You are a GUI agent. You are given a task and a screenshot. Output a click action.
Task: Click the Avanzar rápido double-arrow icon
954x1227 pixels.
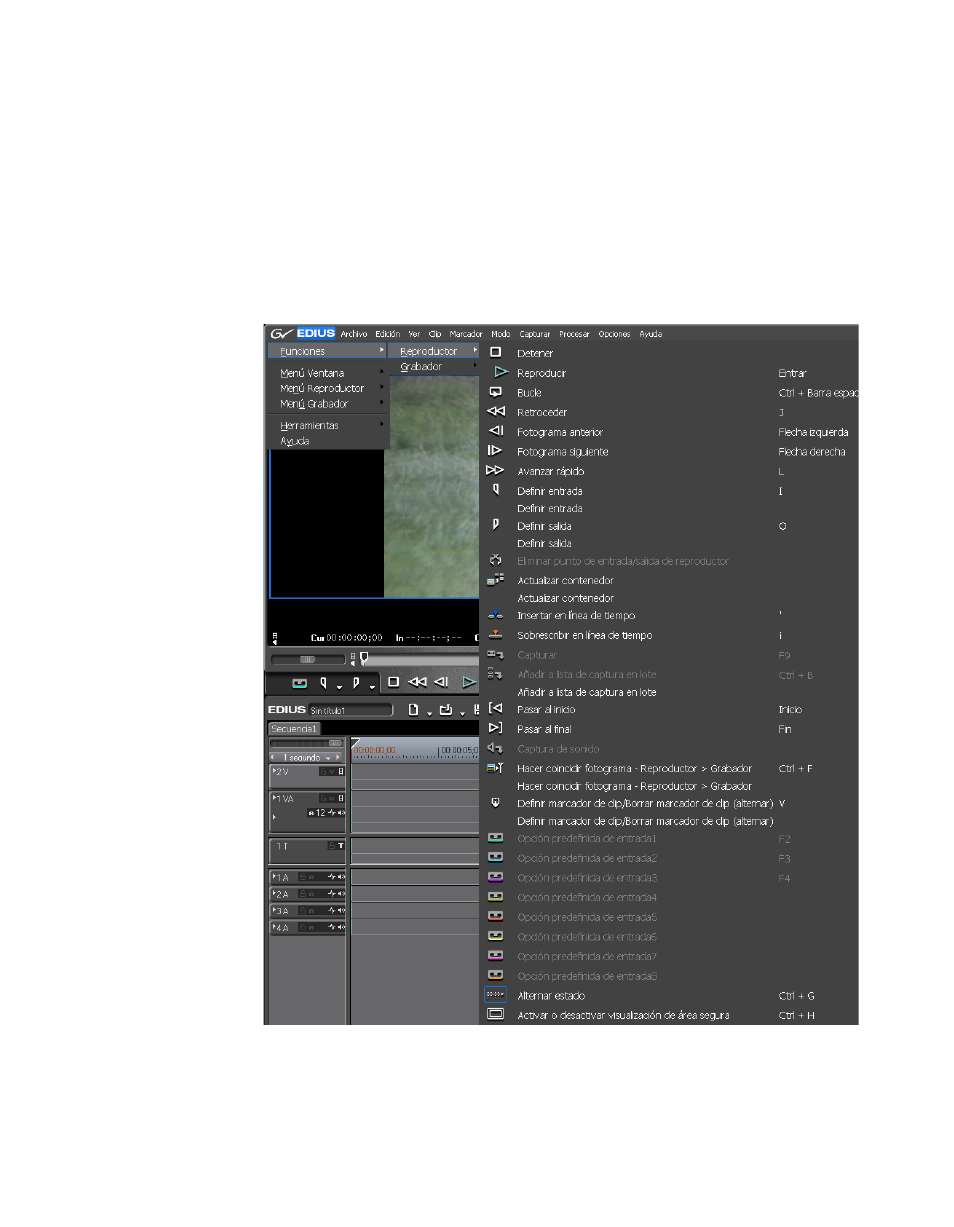(495, 470)
